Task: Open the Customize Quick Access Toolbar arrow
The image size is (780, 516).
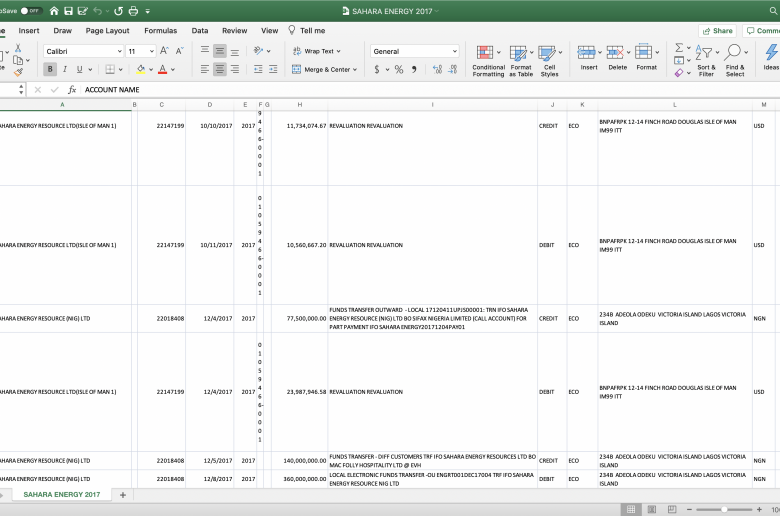Action: click(x=148, y=10)
